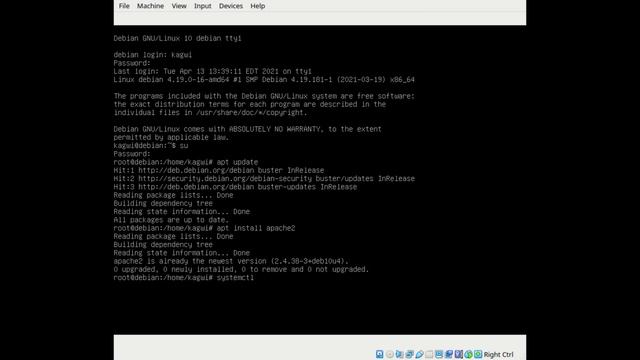Click the hard disk activity status icon

(380, 354)
